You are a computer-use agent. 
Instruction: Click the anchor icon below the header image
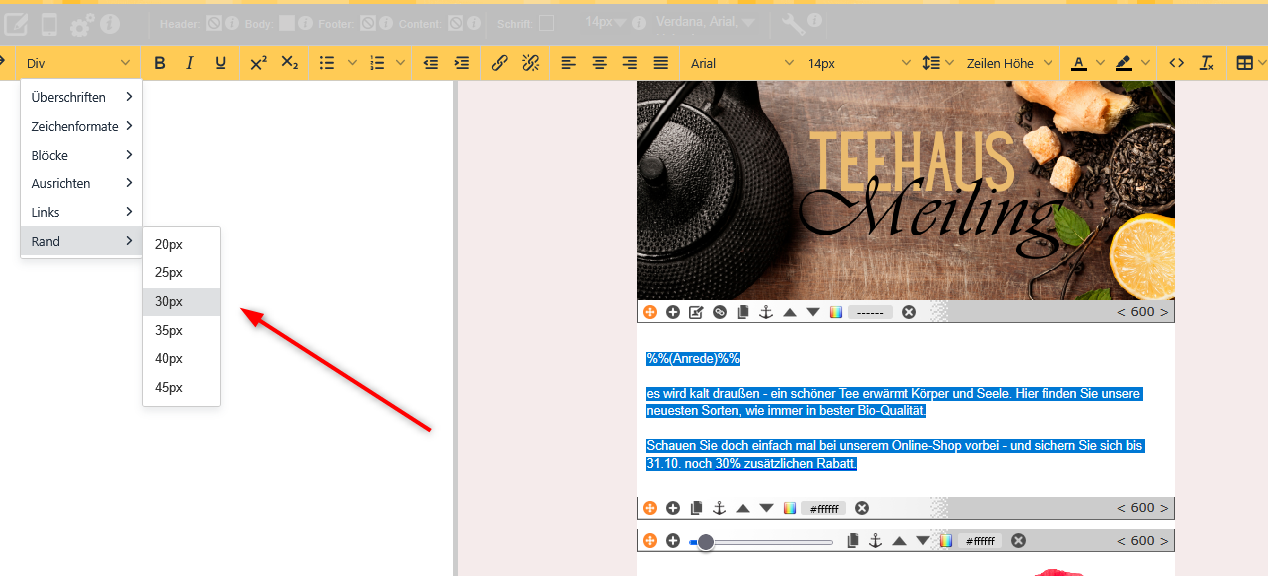pos(766,312)
